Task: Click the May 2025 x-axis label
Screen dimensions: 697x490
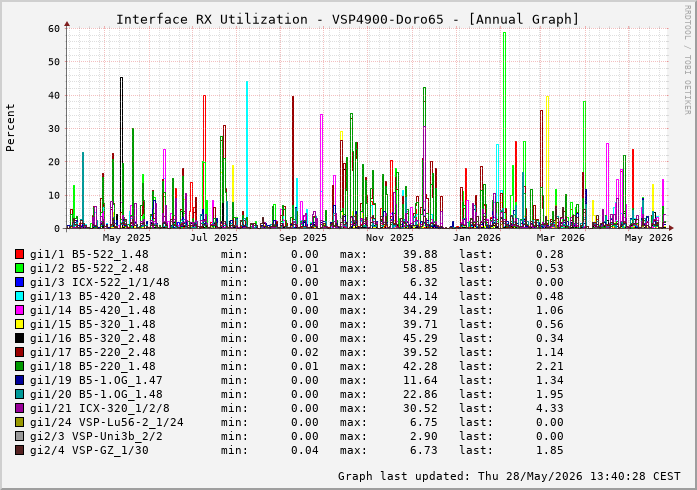Action: [x=127, y=238]
